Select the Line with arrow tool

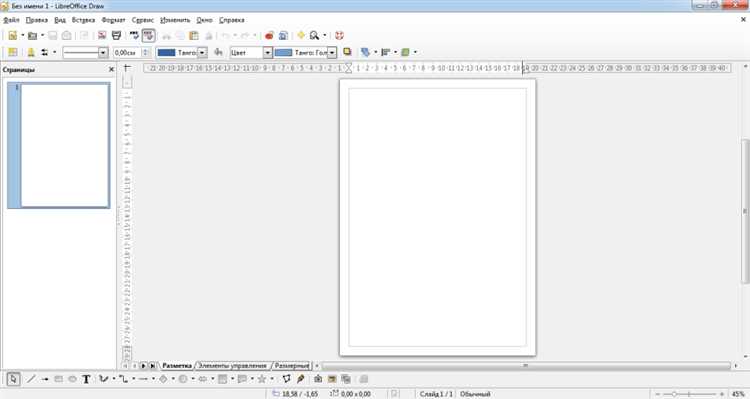coord(45,379)
